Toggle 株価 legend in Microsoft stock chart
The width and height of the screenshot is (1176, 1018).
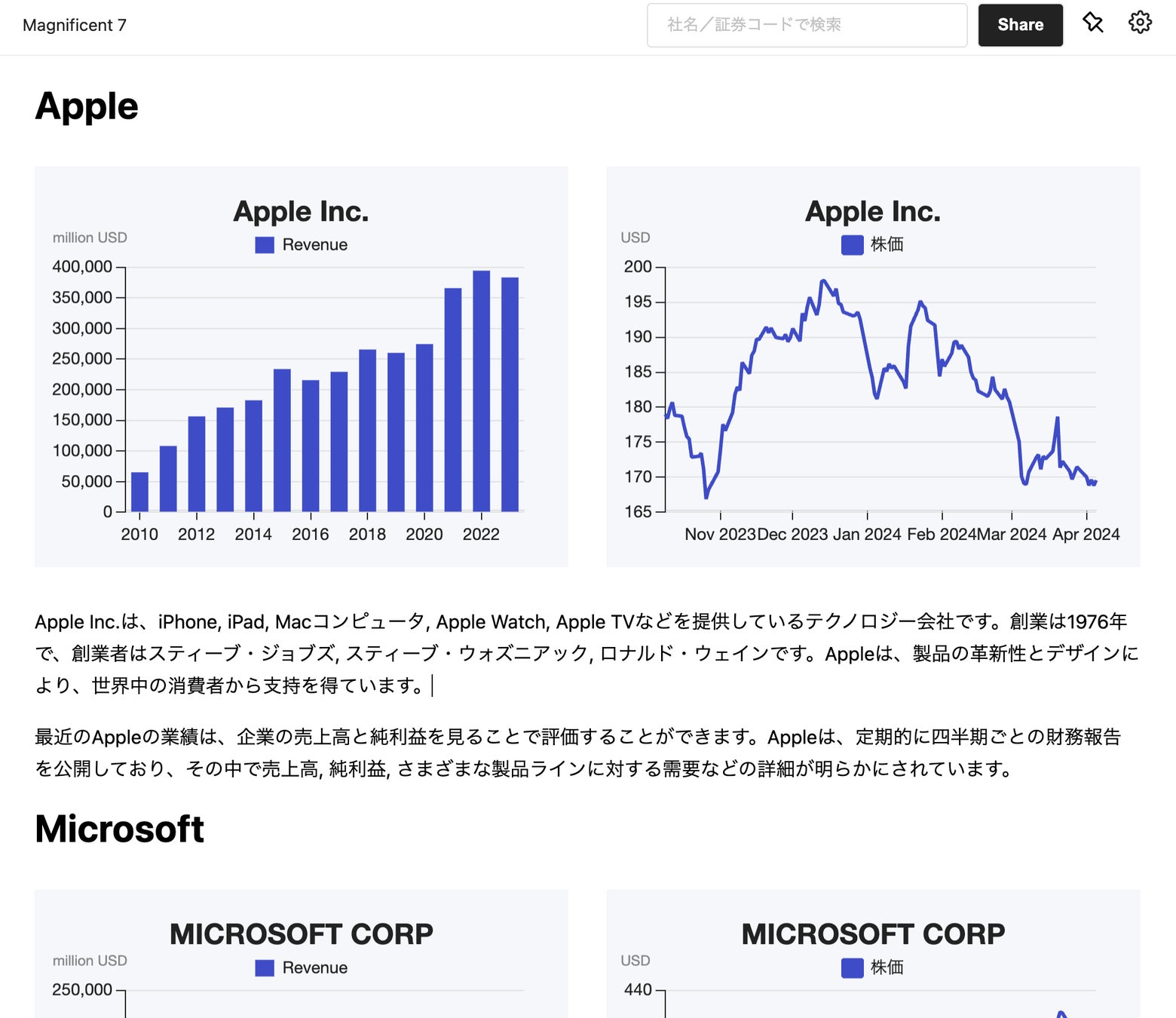tap(872, 968)
